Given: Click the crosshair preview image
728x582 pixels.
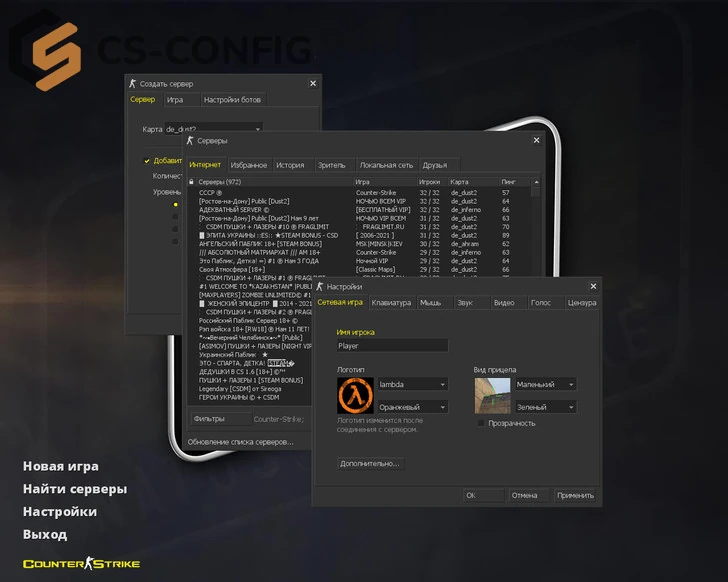Looking at the screenshot, I should pyautogui.click(x=492, y=395).
